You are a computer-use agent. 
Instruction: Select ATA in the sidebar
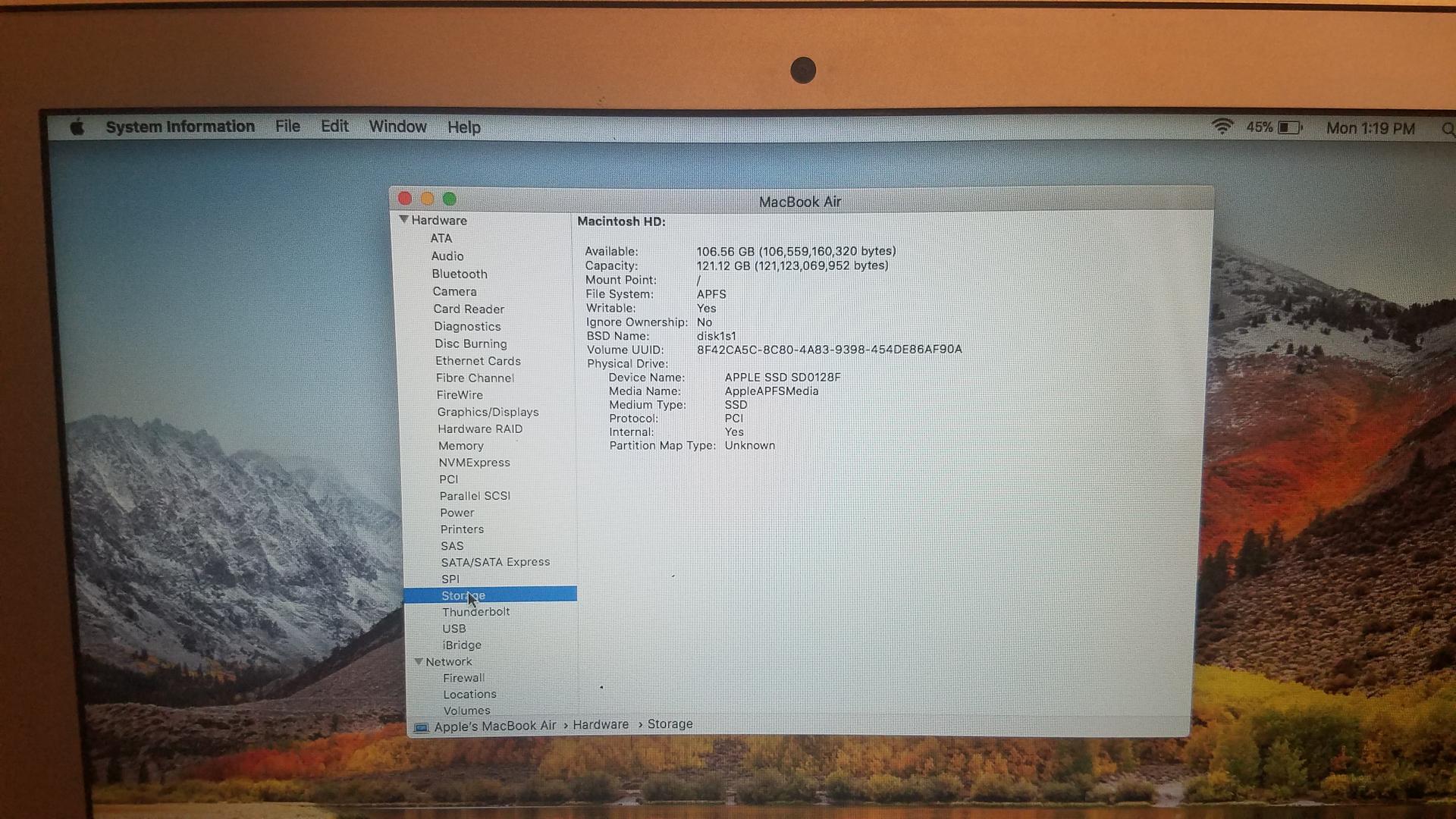[441, 238]
